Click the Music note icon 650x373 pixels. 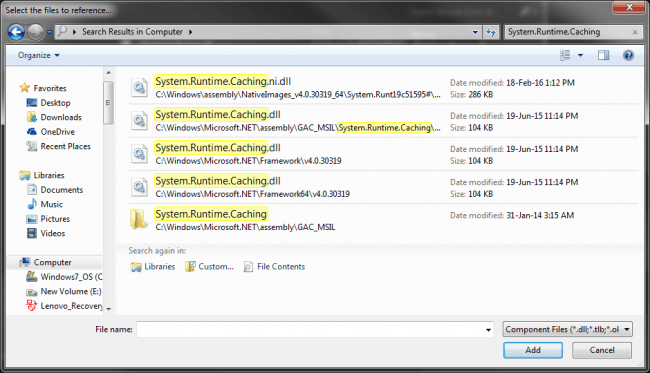click(x=32, y=203)
